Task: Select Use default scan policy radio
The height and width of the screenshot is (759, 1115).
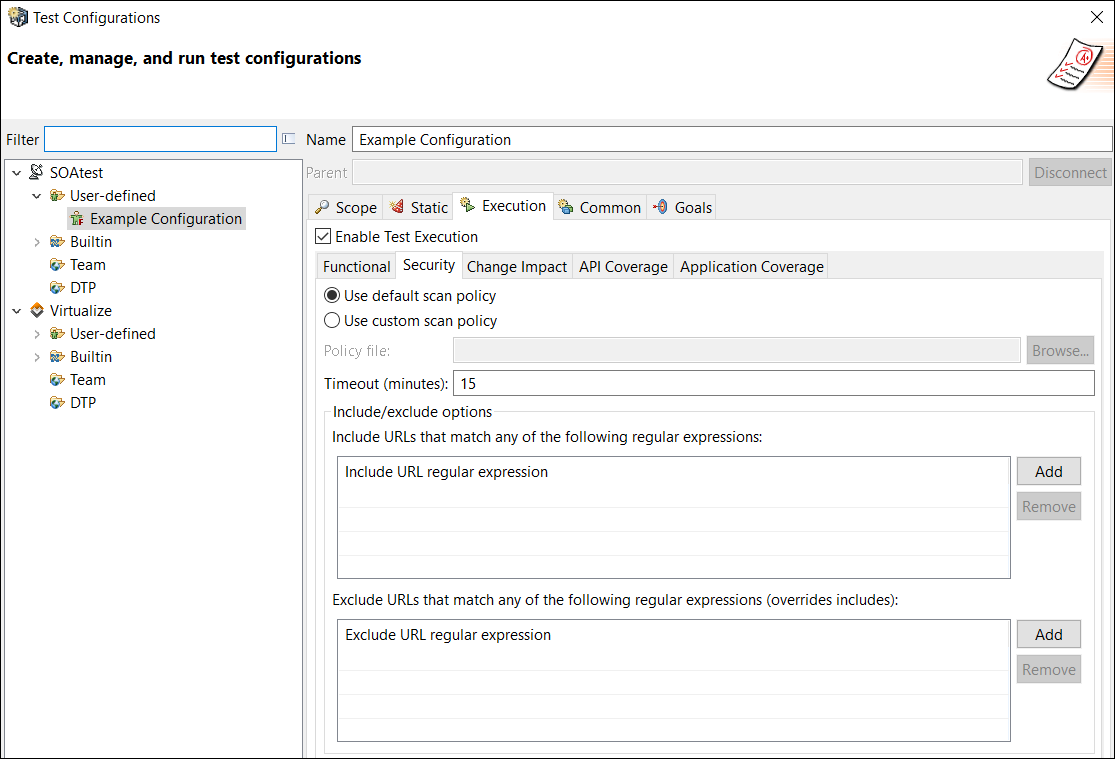Action: tap(331, 295)
